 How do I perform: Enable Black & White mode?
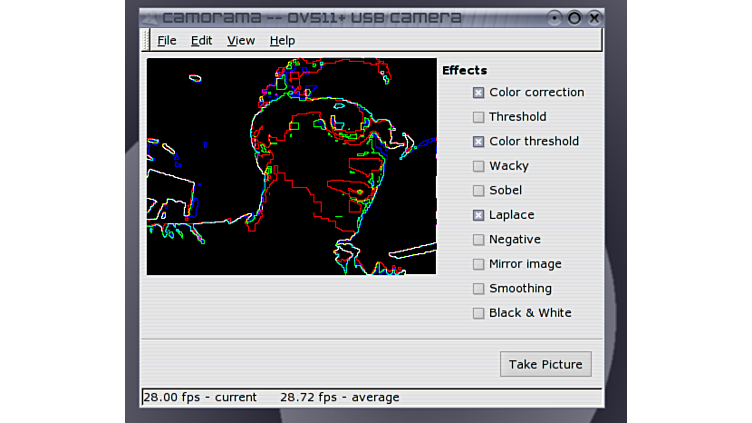(x=478, y=313)
